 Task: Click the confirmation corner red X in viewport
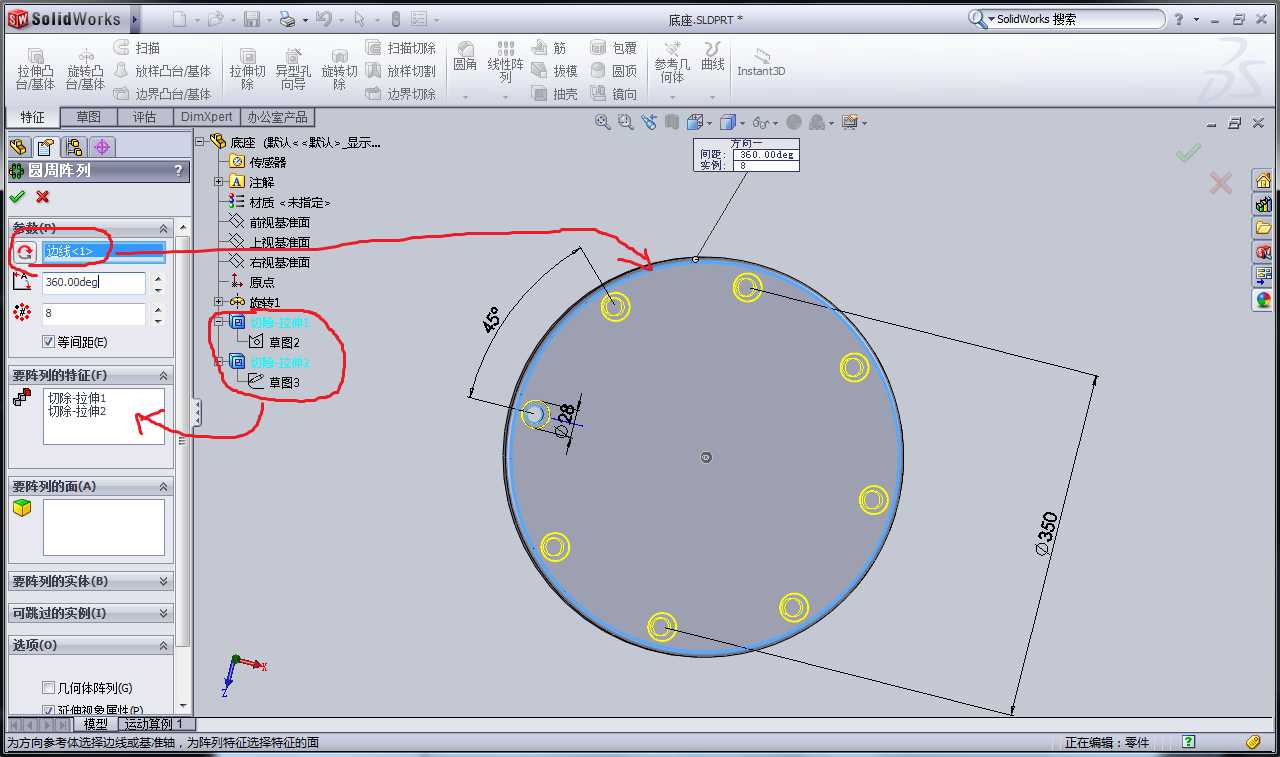[1220, 183]
